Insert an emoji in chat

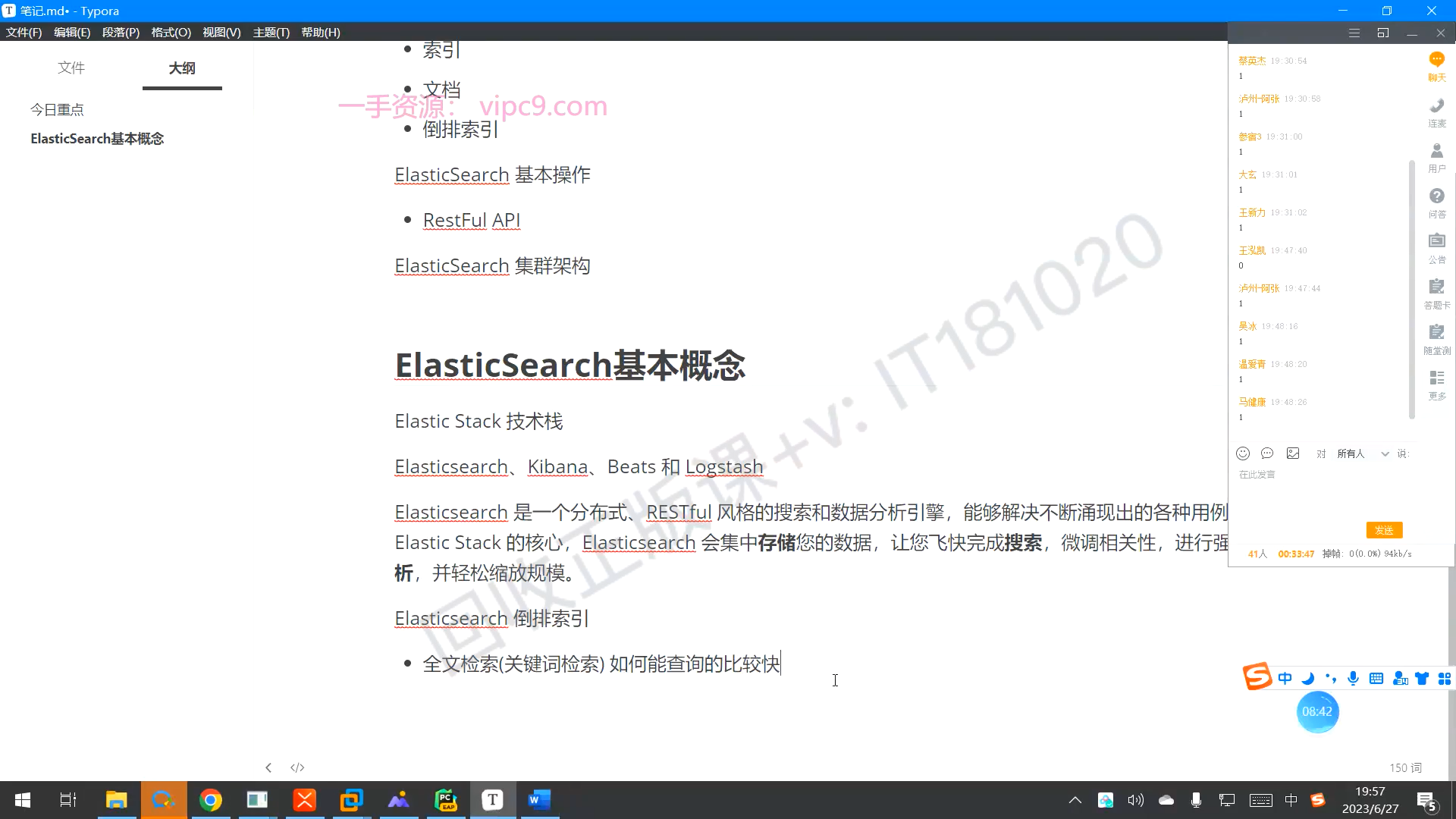(x=1242, y=453)
